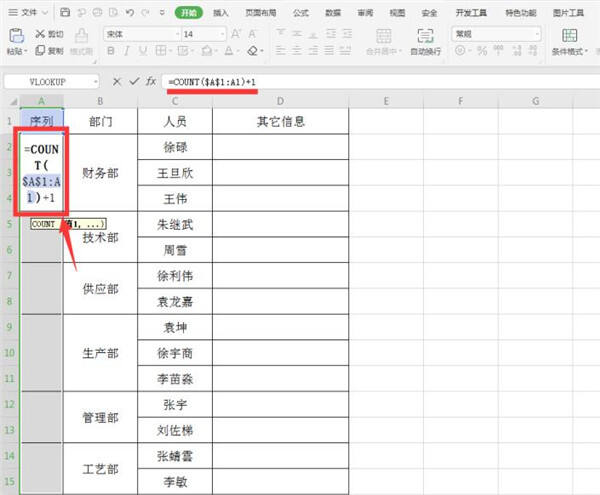Expand the quick access customize arrow

(x=162, y=13)
